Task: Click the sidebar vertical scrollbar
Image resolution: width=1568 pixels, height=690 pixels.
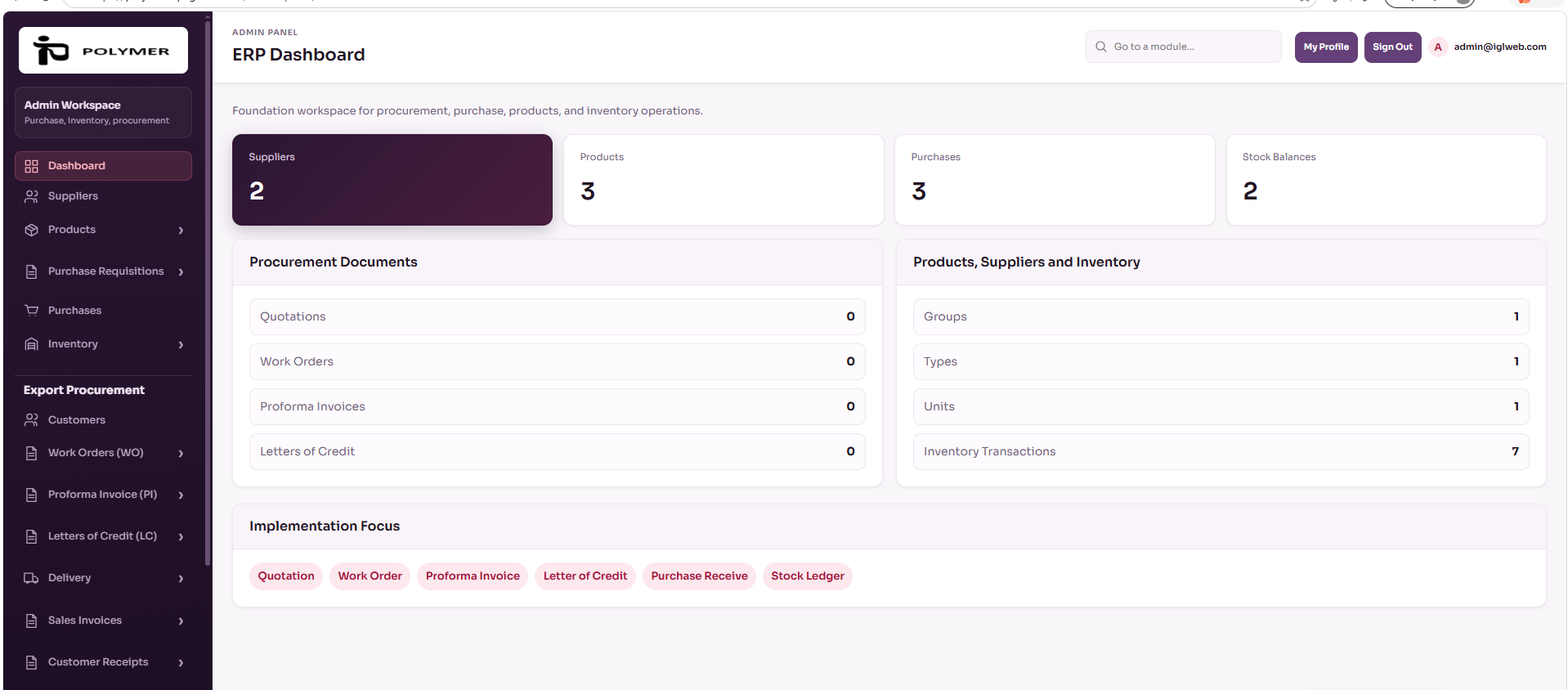Action: coord(208,294)
